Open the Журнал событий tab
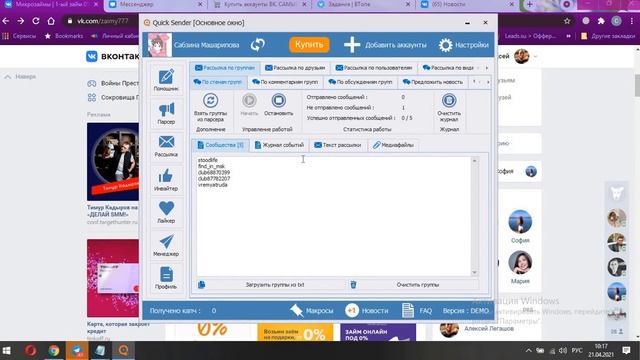The width and height of the screenshot is (640, 360). pos(279,145)
